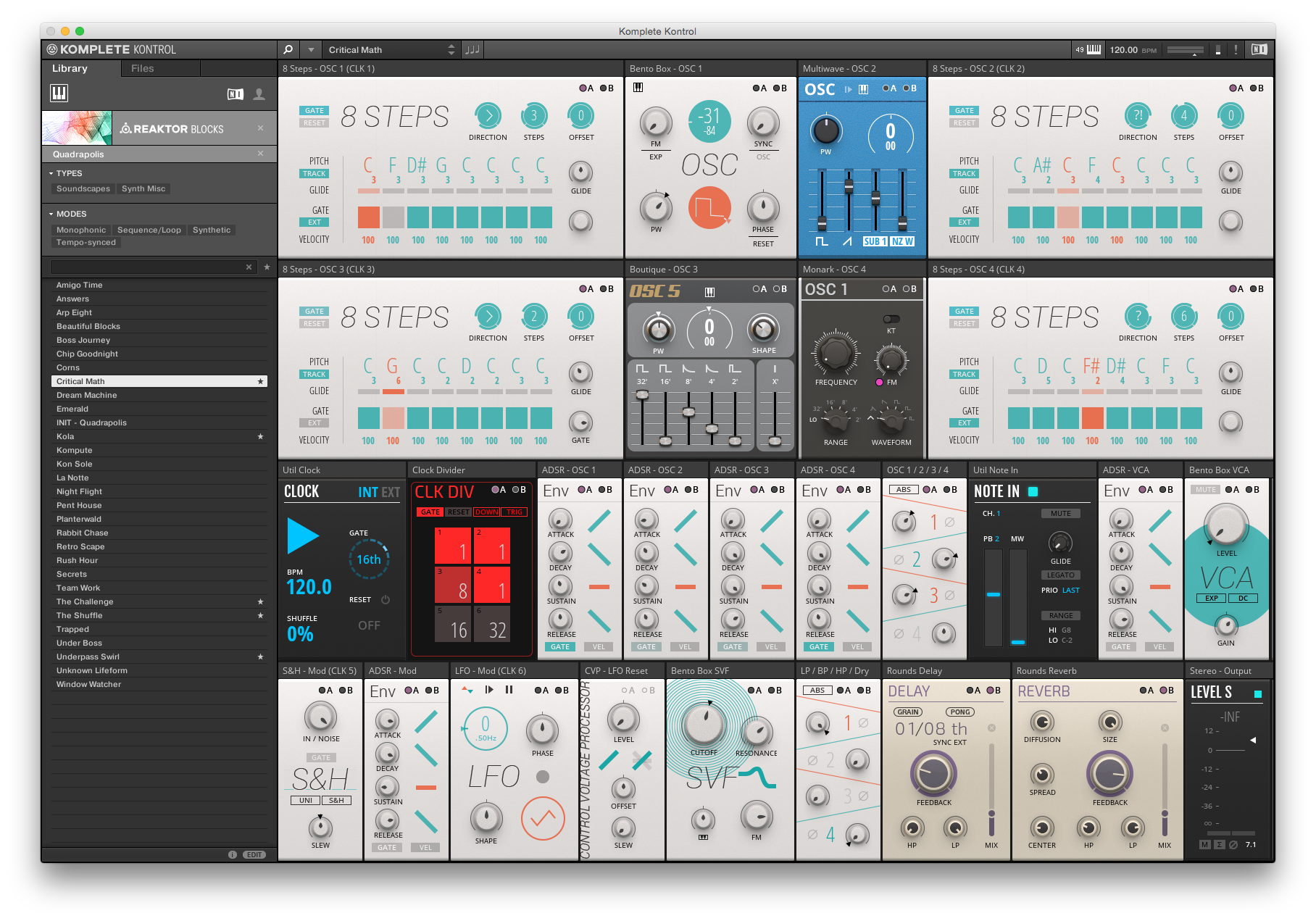The width and height of the screenshot is (1316, 921).
Task: Click the Direction arrow on 8 Steps OSC 1
Action: 488,116
